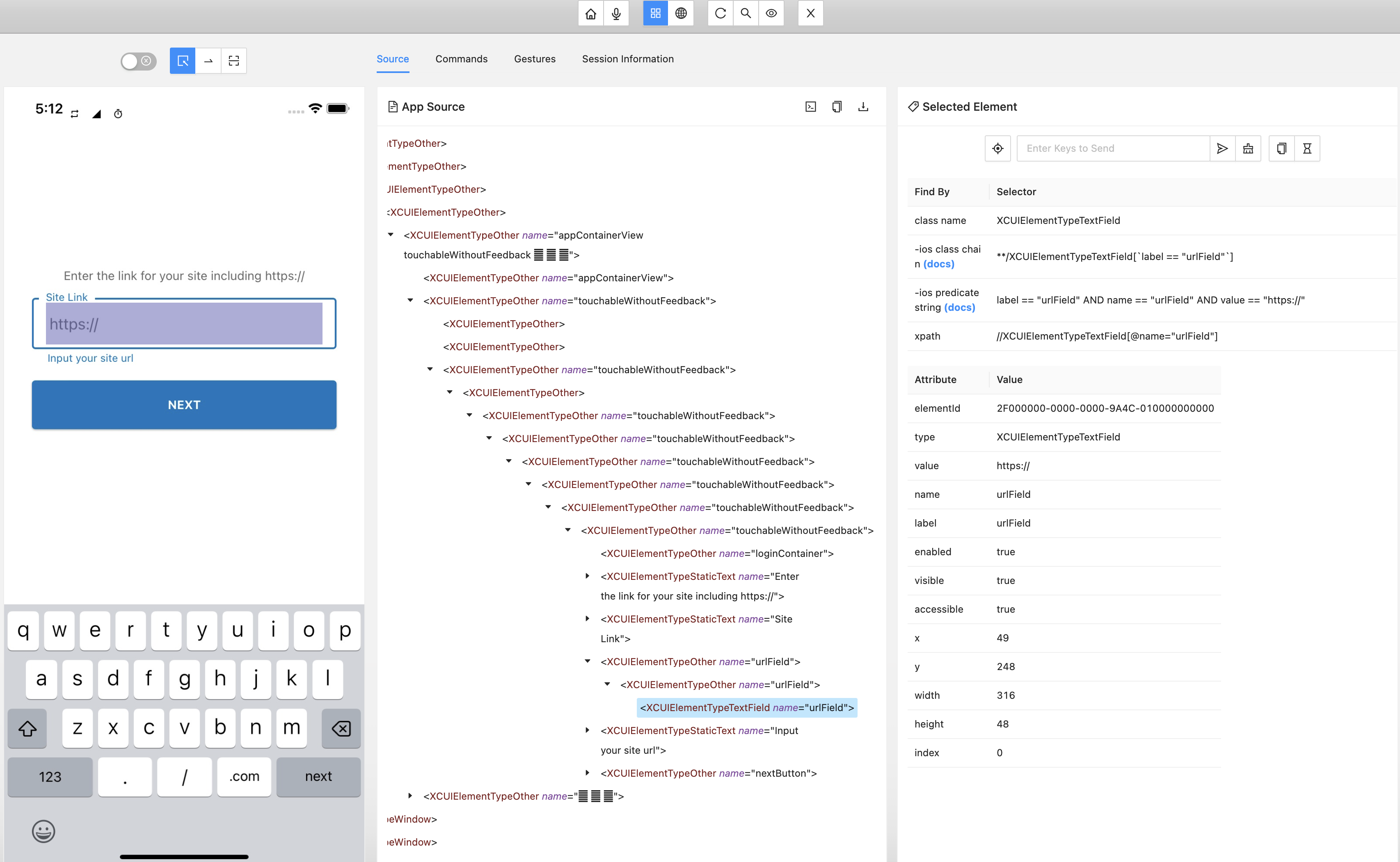Collapse the urlField element node
The height and width of the screenshot is (862, 1400).
coord(588,661)
